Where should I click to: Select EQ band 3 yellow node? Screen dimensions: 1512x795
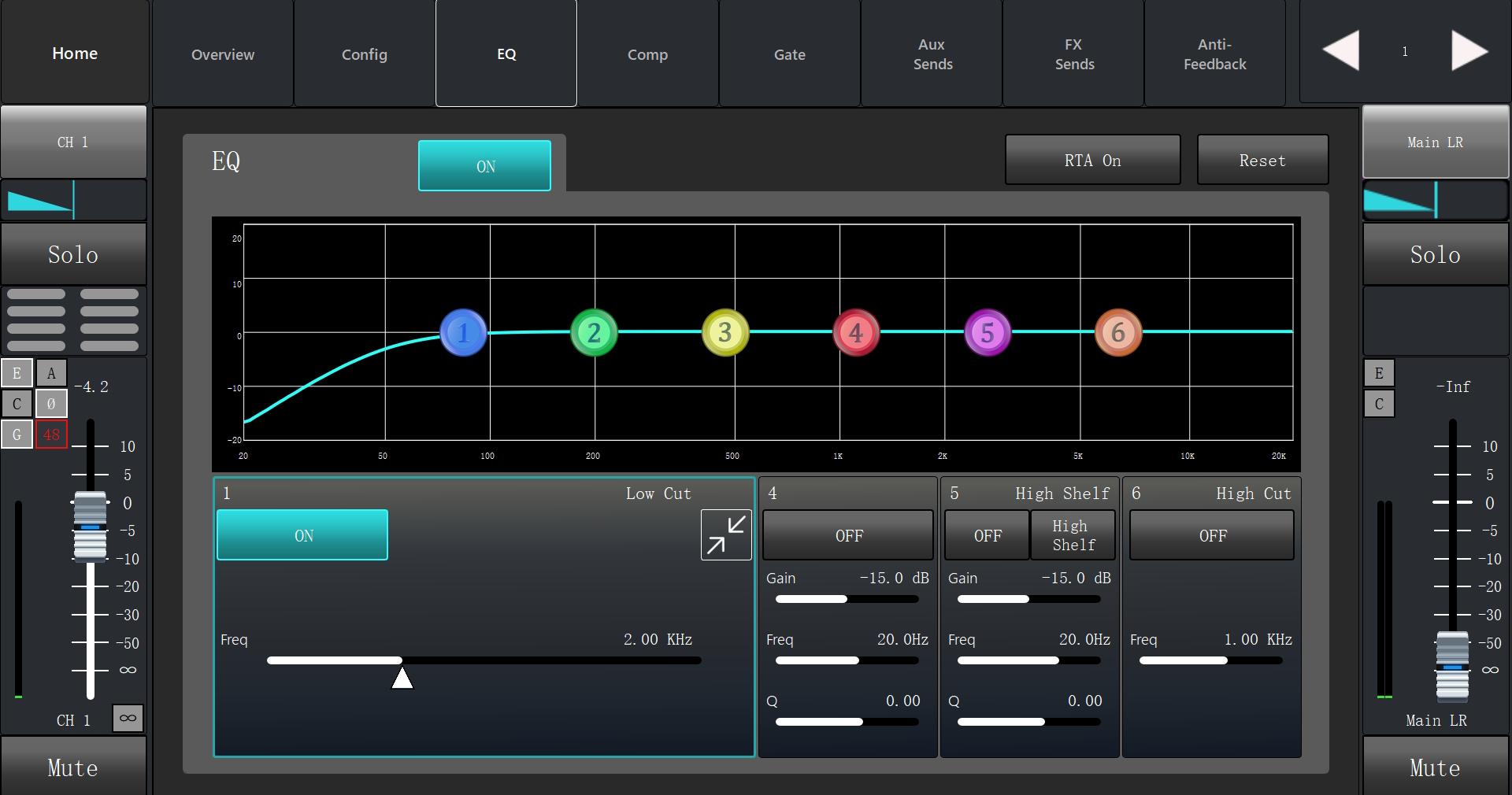click(725, 332)
